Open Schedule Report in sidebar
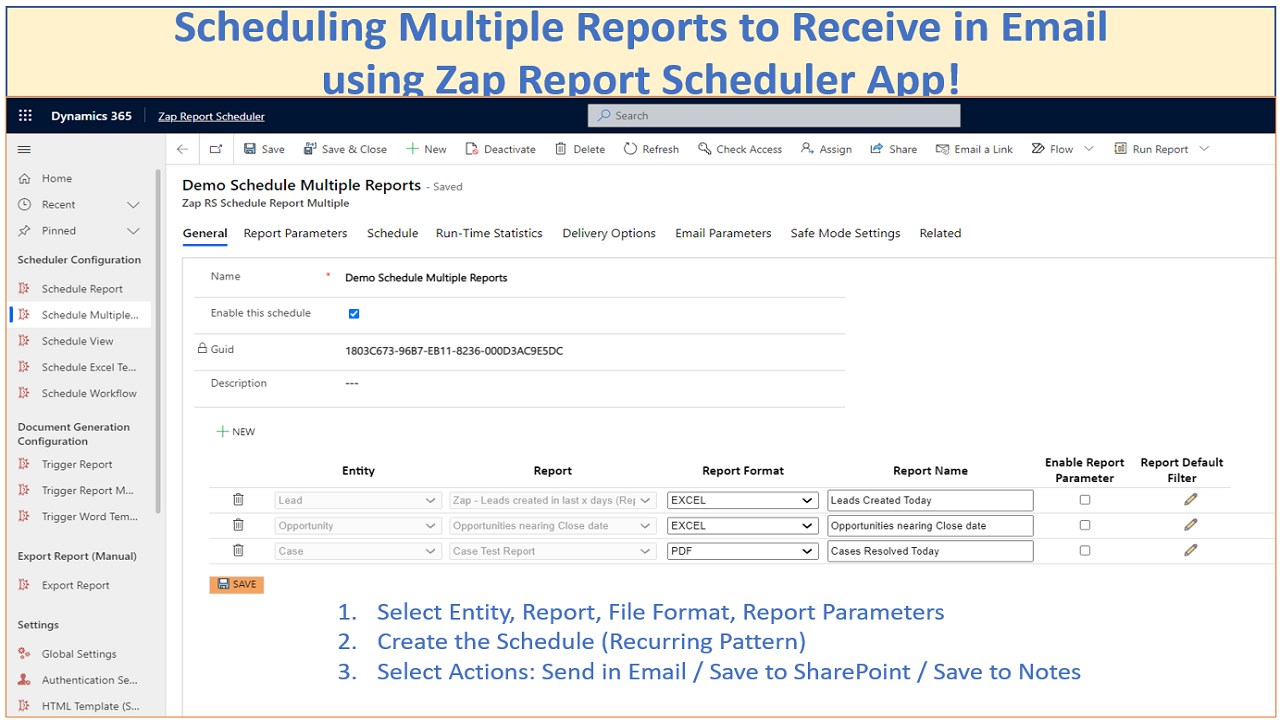 [82, 289]
